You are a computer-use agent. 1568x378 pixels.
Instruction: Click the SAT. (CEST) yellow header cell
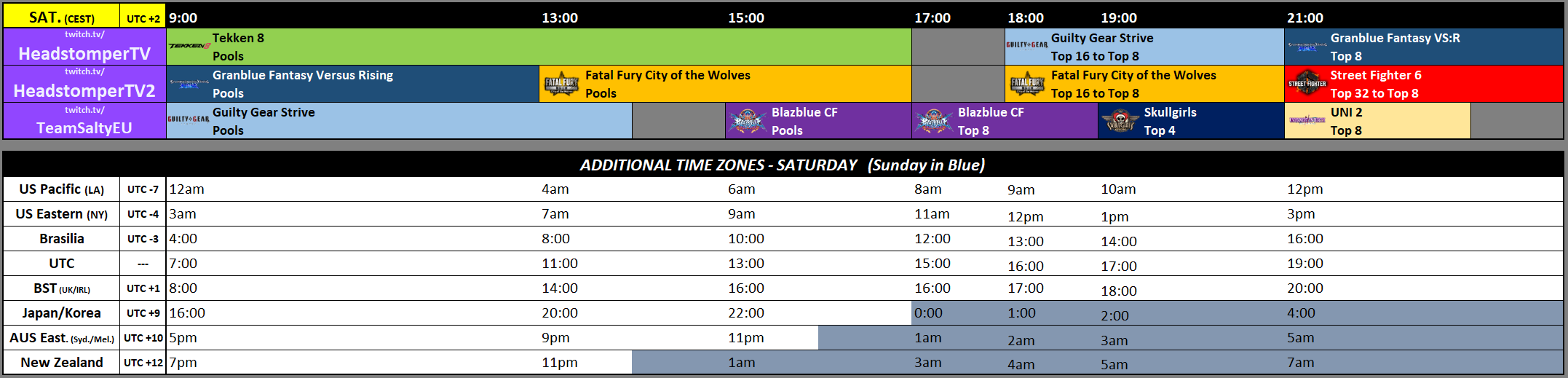point(62,17)
